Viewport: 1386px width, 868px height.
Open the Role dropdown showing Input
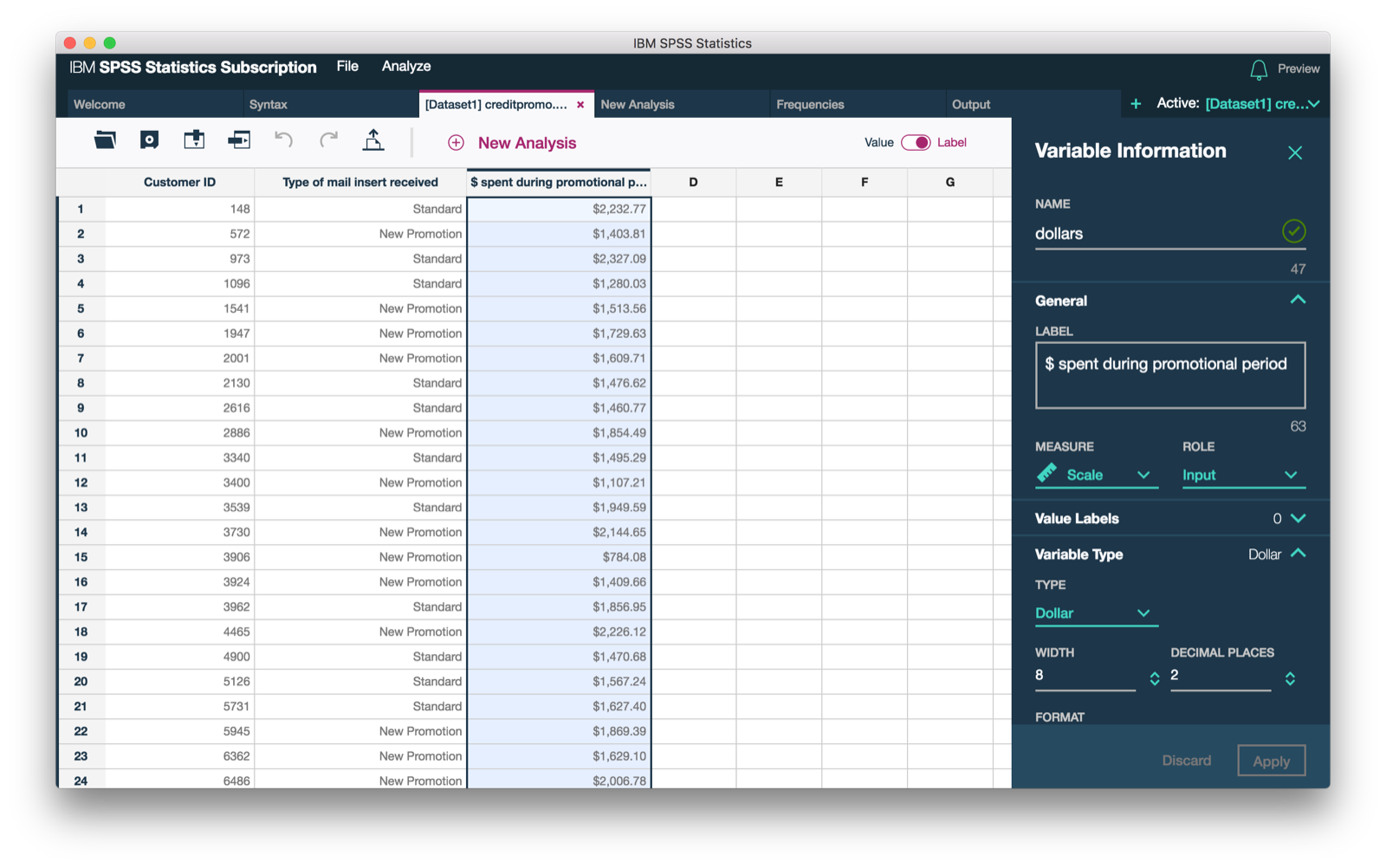[x=1244, y=475]
